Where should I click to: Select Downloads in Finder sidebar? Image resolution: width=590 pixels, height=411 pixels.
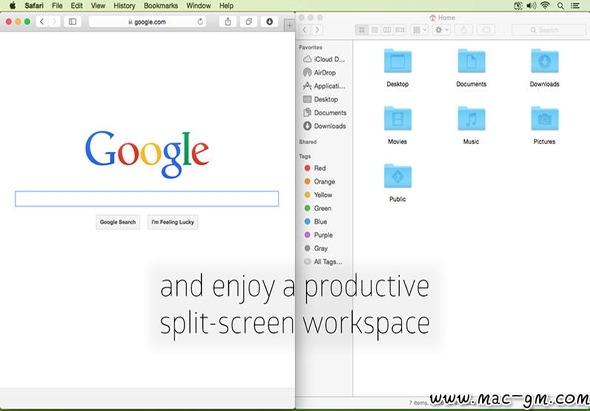tap(325, 126)
